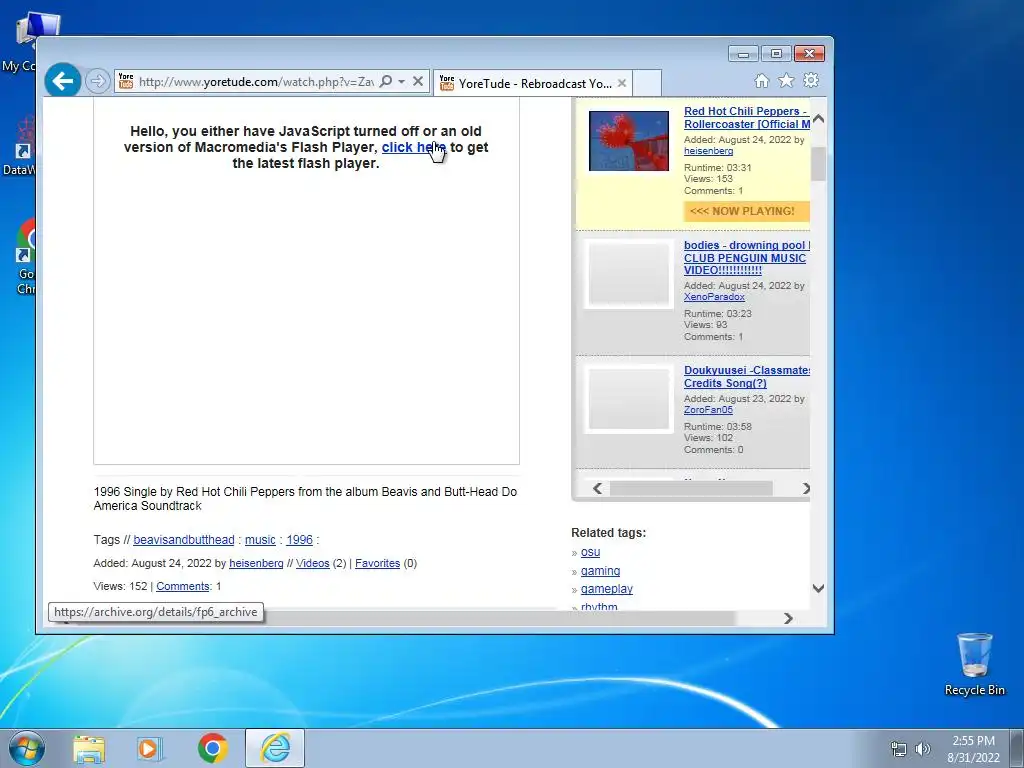Open the osu related tag

(590, 552)
